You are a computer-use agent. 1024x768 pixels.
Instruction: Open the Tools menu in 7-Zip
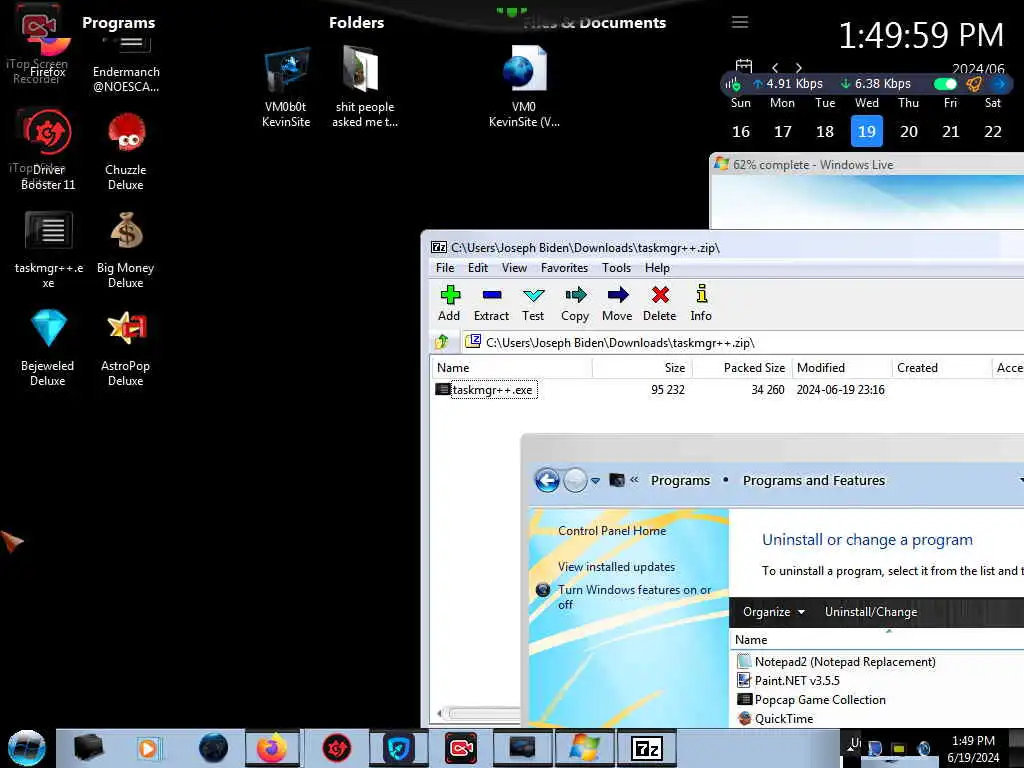pyautogui.click(x=616, y=268)
